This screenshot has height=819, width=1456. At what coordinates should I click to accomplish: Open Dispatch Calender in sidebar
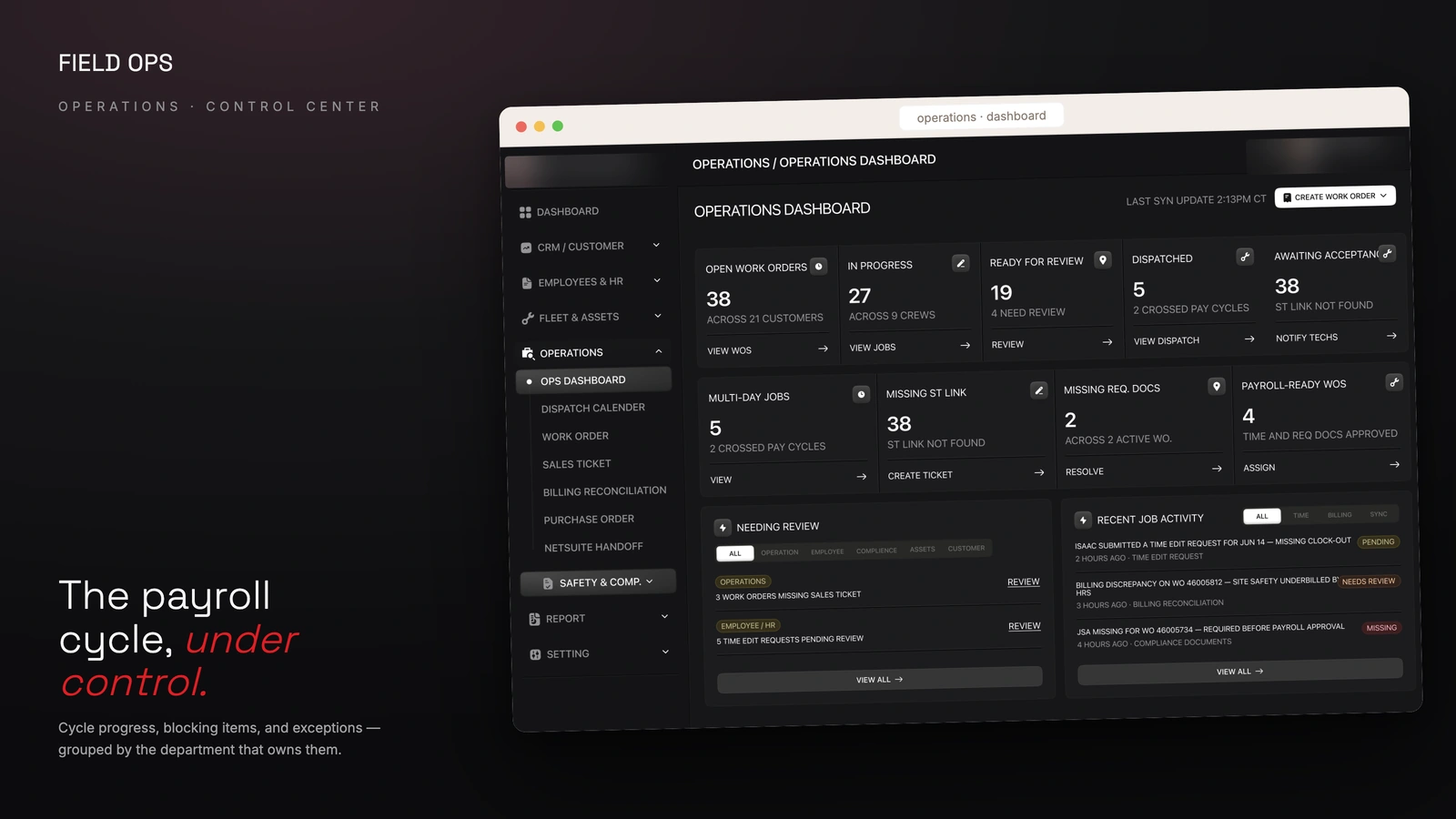click(x=593, y=409)
